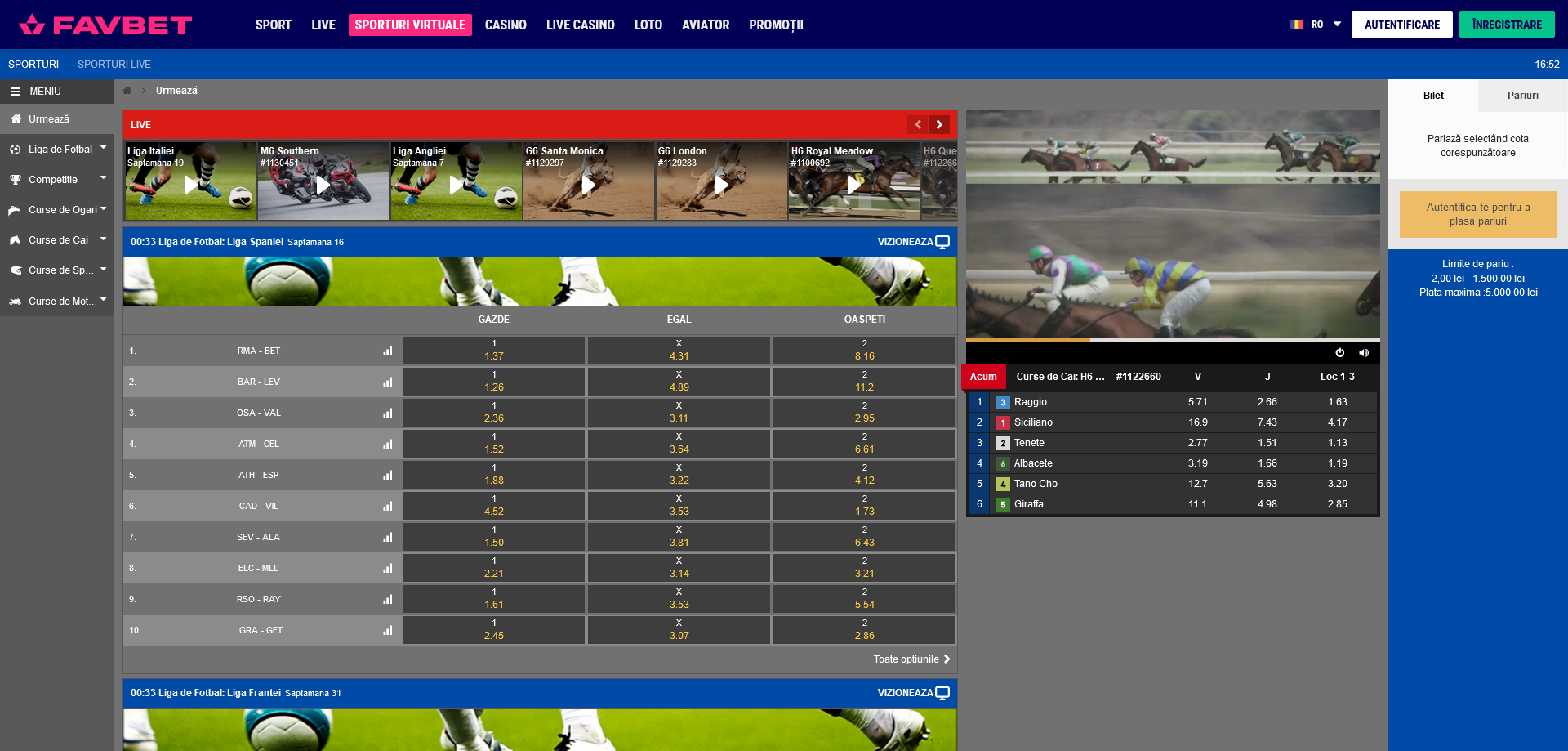Screen dimensions: 1568x751
Task: Click the Curse de Ogari greyhound icon
Action: click(x=15, y=210)
